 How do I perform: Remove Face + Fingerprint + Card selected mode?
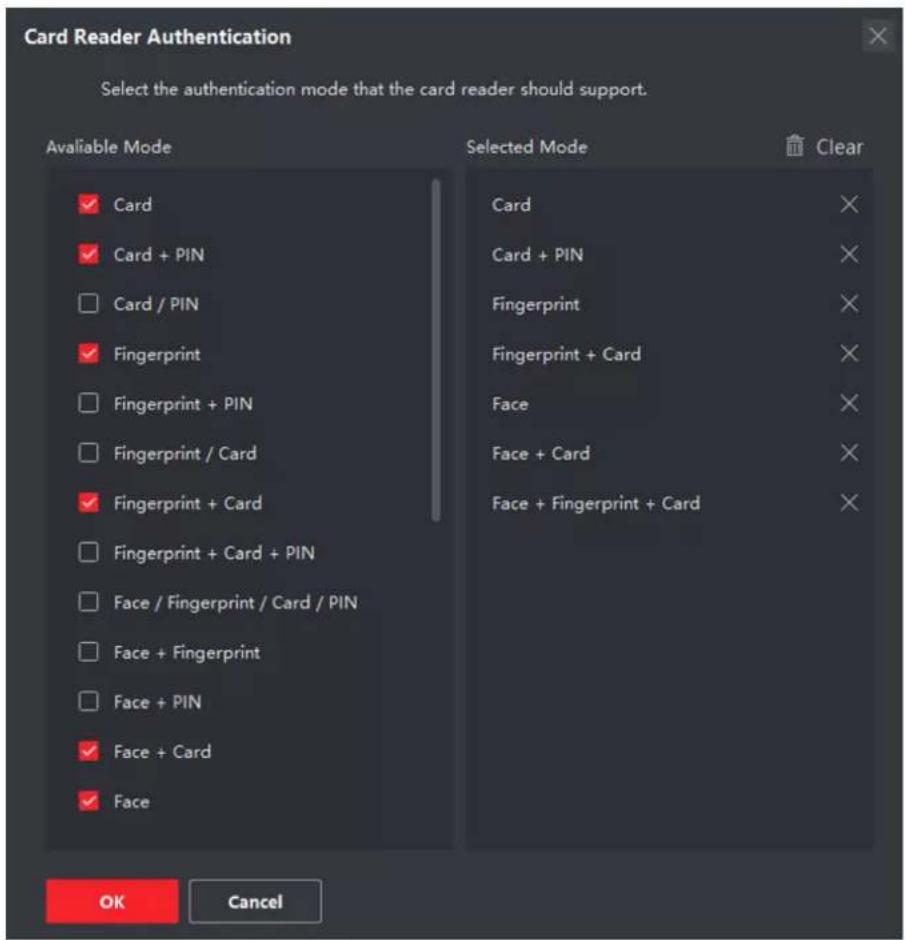pyautogui.click(x=848, y=503)
